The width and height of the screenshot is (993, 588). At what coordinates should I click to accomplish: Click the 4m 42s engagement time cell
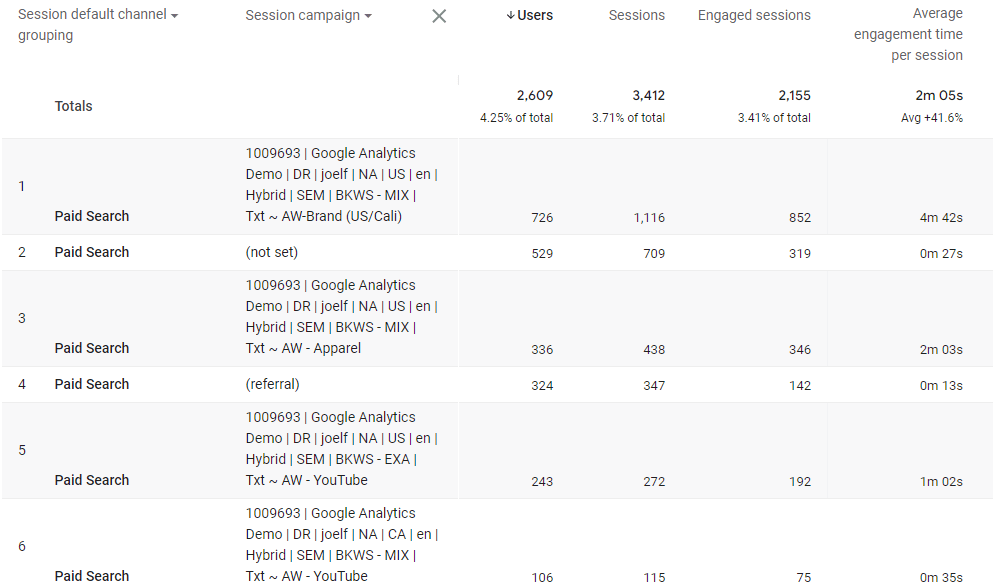(x=941, y=217)
